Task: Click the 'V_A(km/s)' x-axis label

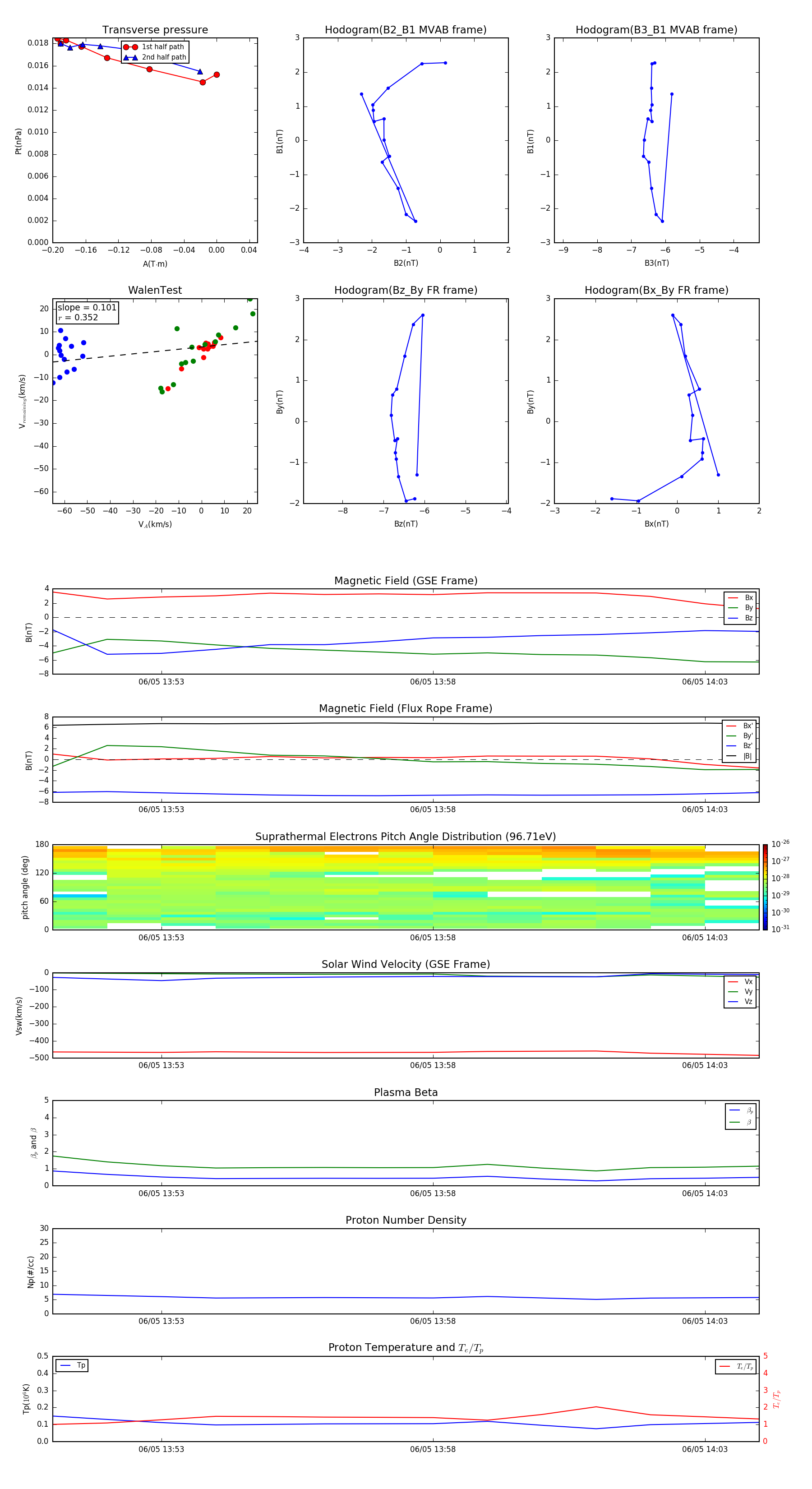Action: (x=155, y=525)
